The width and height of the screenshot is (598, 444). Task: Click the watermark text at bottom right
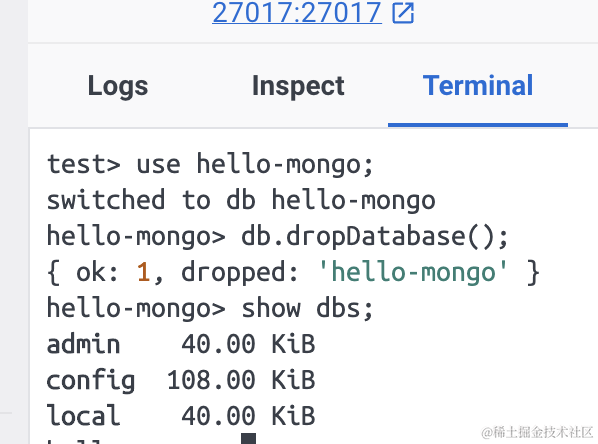(x=537, y=433)
